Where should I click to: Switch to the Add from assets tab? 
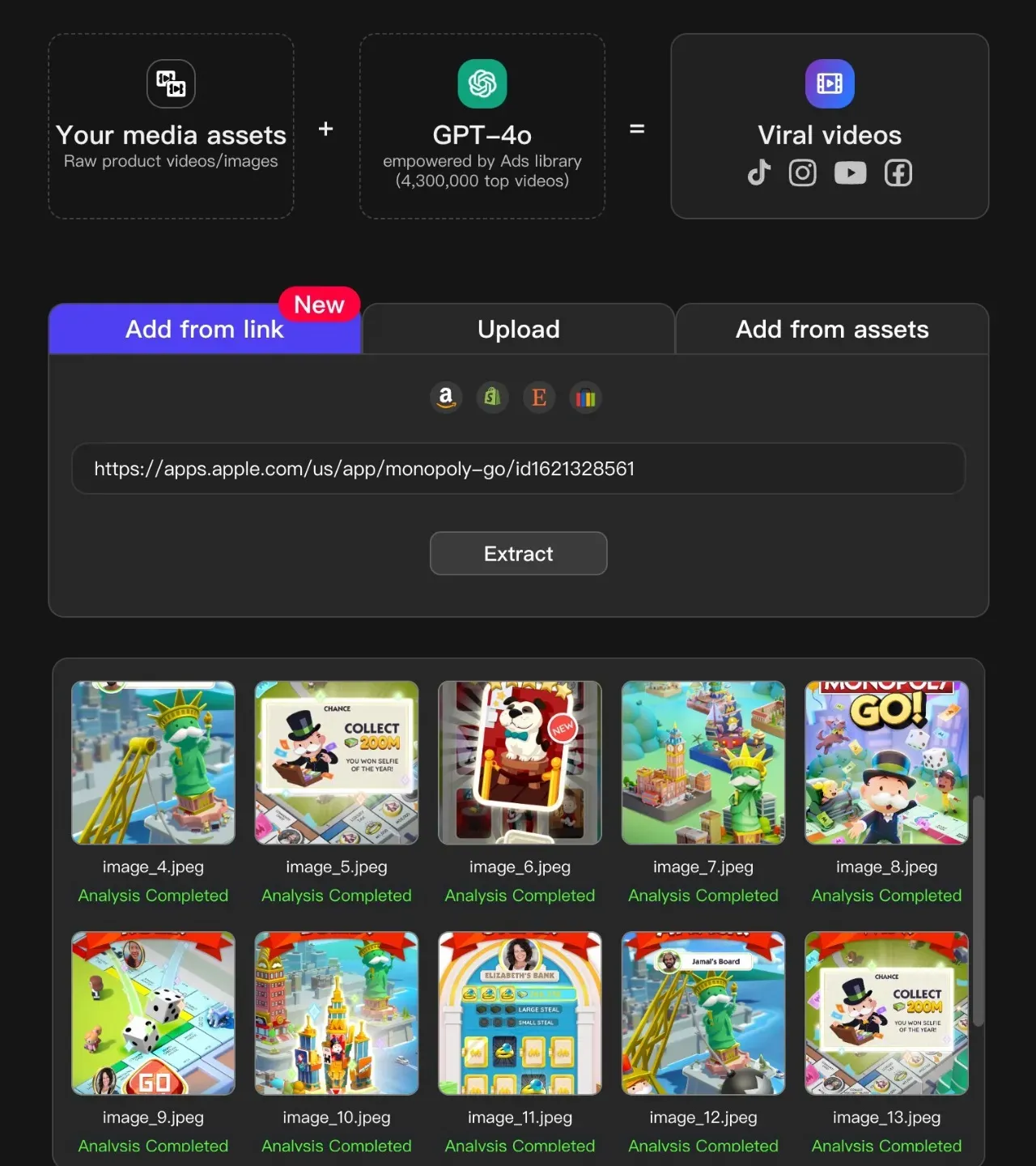pos(832,329)
